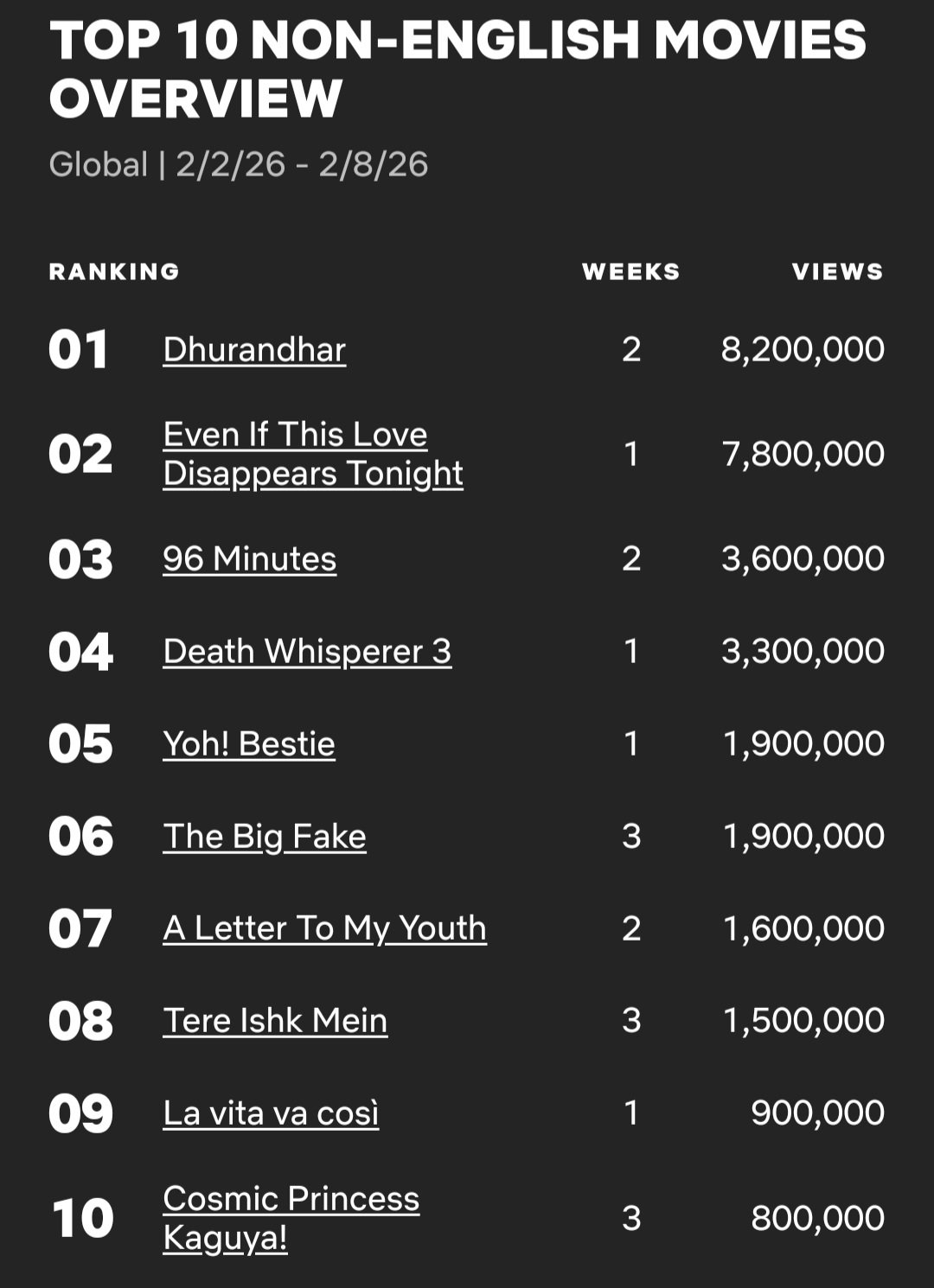
Task: Click the rank number 10
Action: click(x=82, y=1218)
